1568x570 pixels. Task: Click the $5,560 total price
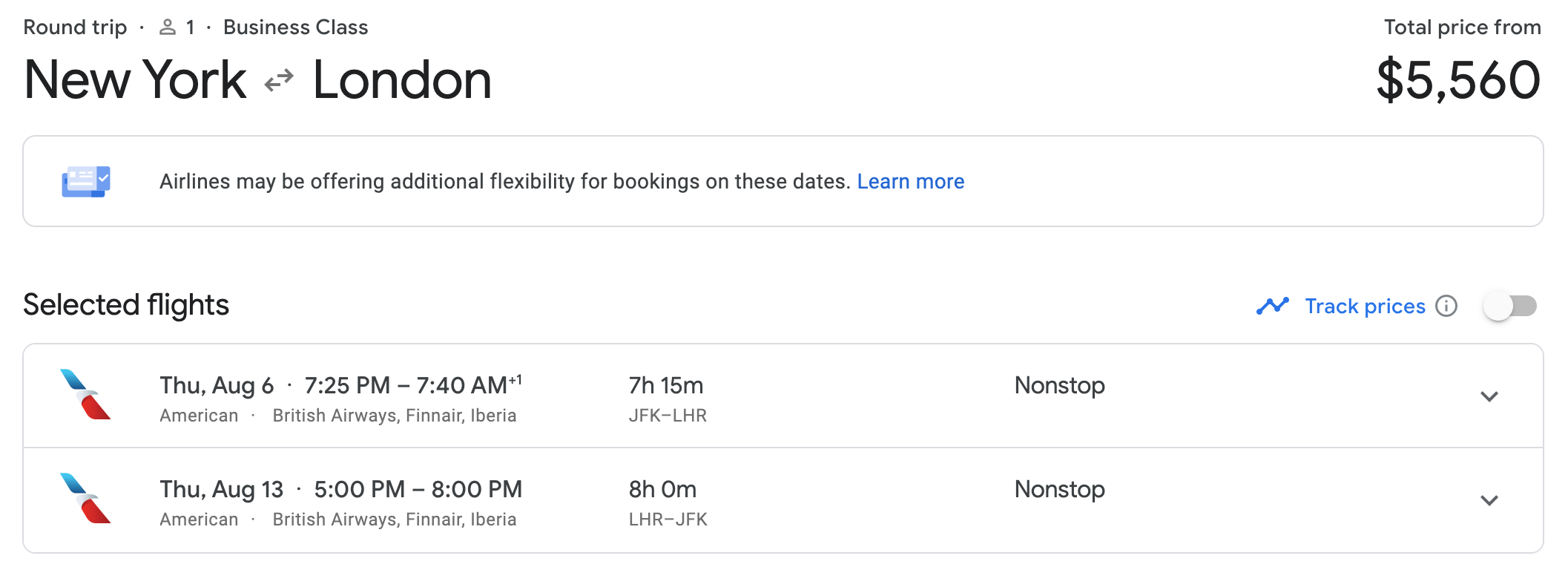(1457, 80)
